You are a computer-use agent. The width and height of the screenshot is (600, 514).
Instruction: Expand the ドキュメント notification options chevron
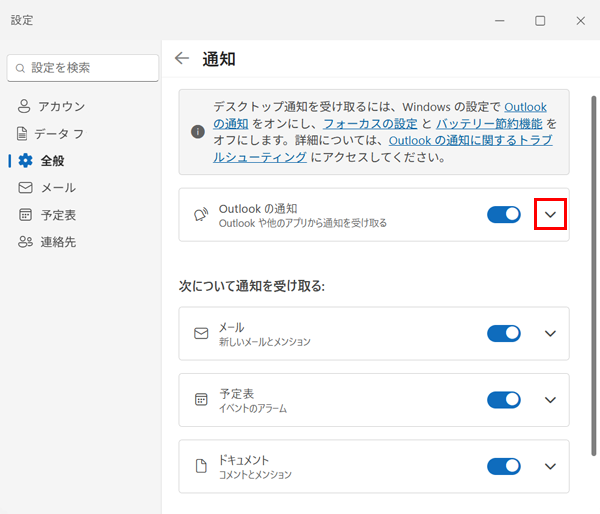[x=550, y=466]
